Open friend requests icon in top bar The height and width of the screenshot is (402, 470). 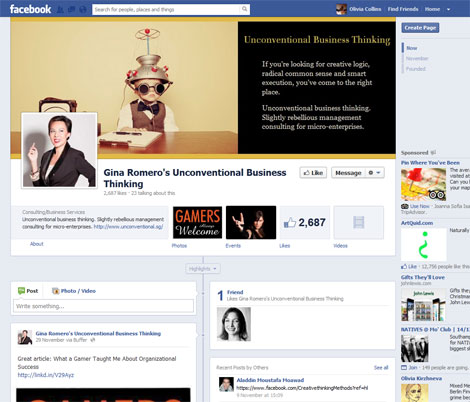click(x=60, y=9)
